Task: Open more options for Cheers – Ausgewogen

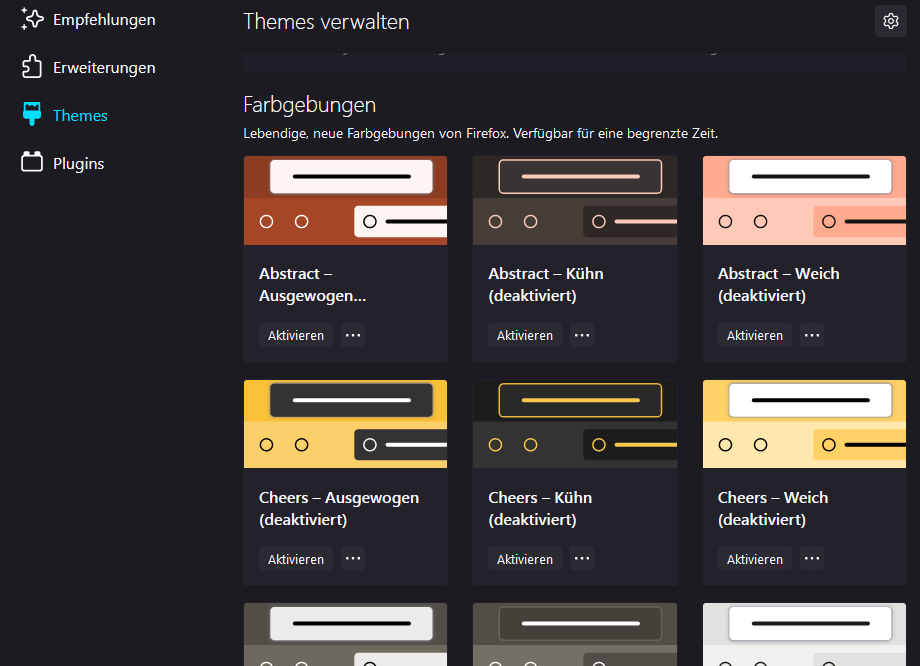Action: tap(353, 559)
